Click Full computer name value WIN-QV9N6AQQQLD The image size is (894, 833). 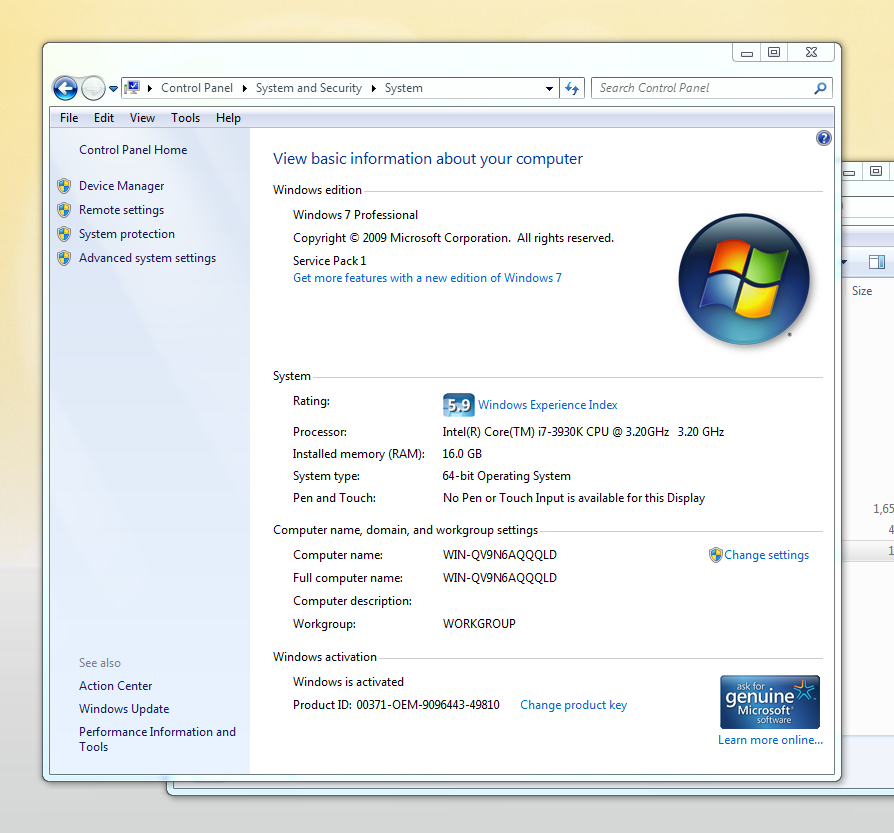pyautogui.click(x=499, y=578)
